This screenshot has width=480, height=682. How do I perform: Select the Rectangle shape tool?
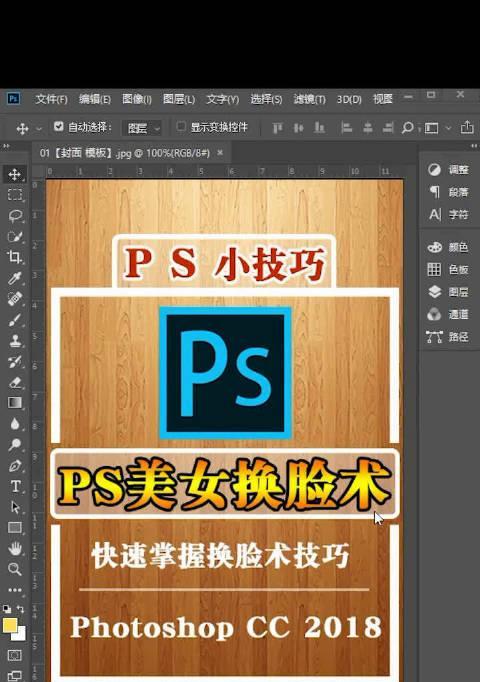point(15,528)
